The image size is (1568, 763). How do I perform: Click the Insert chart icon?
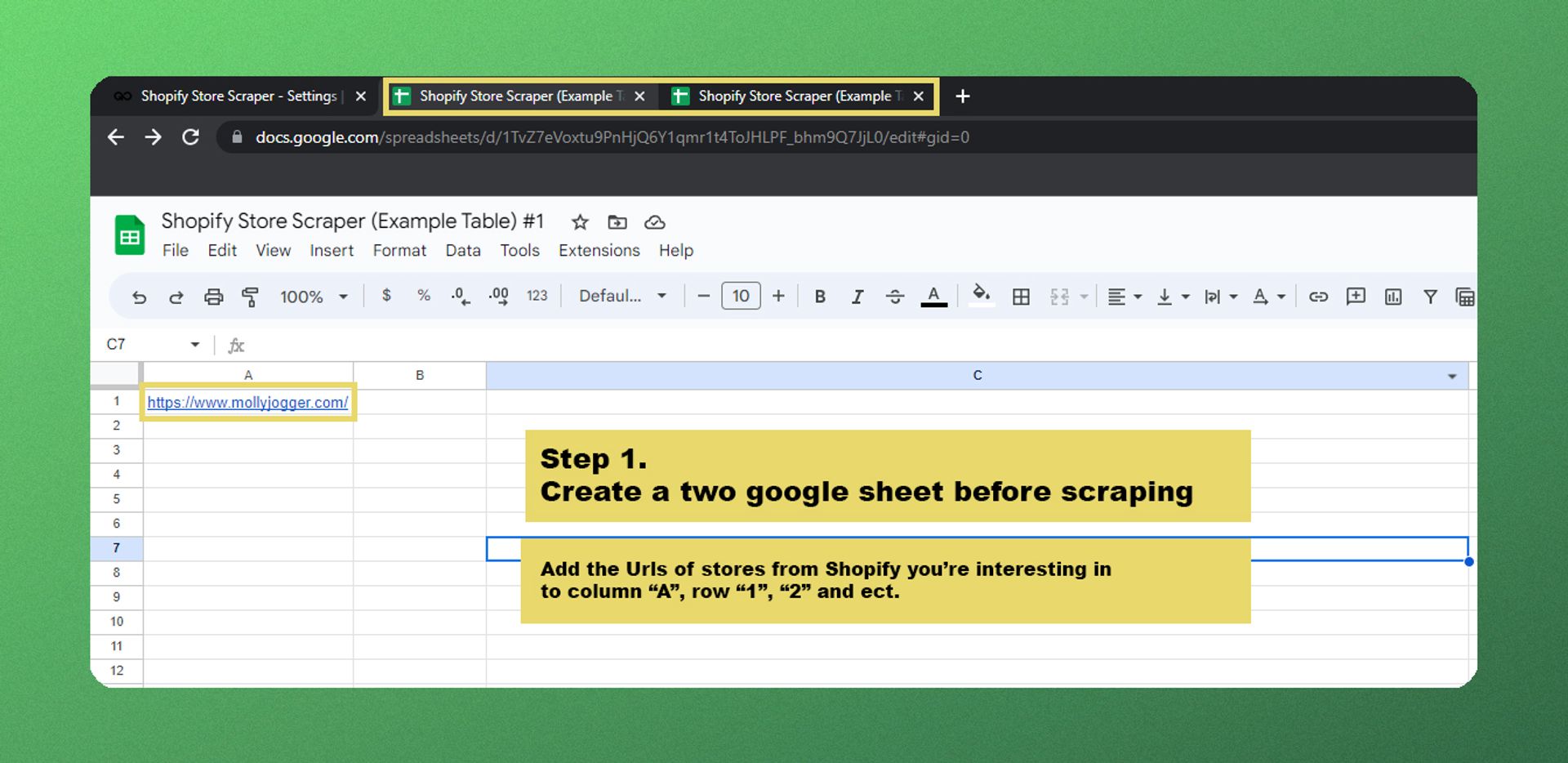point(1393,297)
